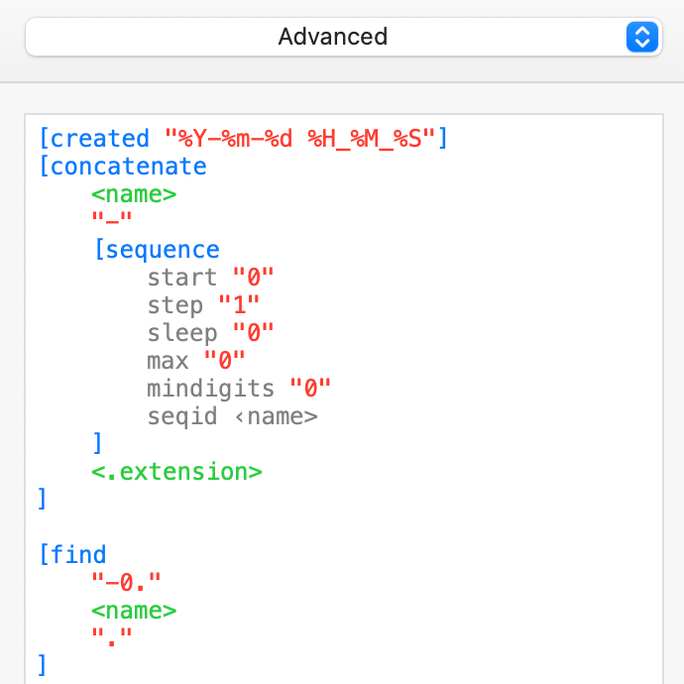Click the date format string "%Y-%m-%d %H_%M_%S"
Viewport: 684px width, 684px height.
299,138
